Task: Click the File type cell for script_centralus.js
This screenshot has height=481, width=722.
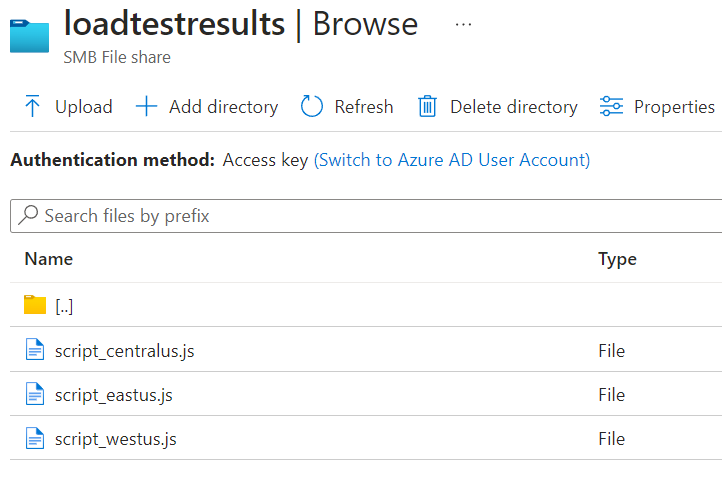Action: coord(611,351)
